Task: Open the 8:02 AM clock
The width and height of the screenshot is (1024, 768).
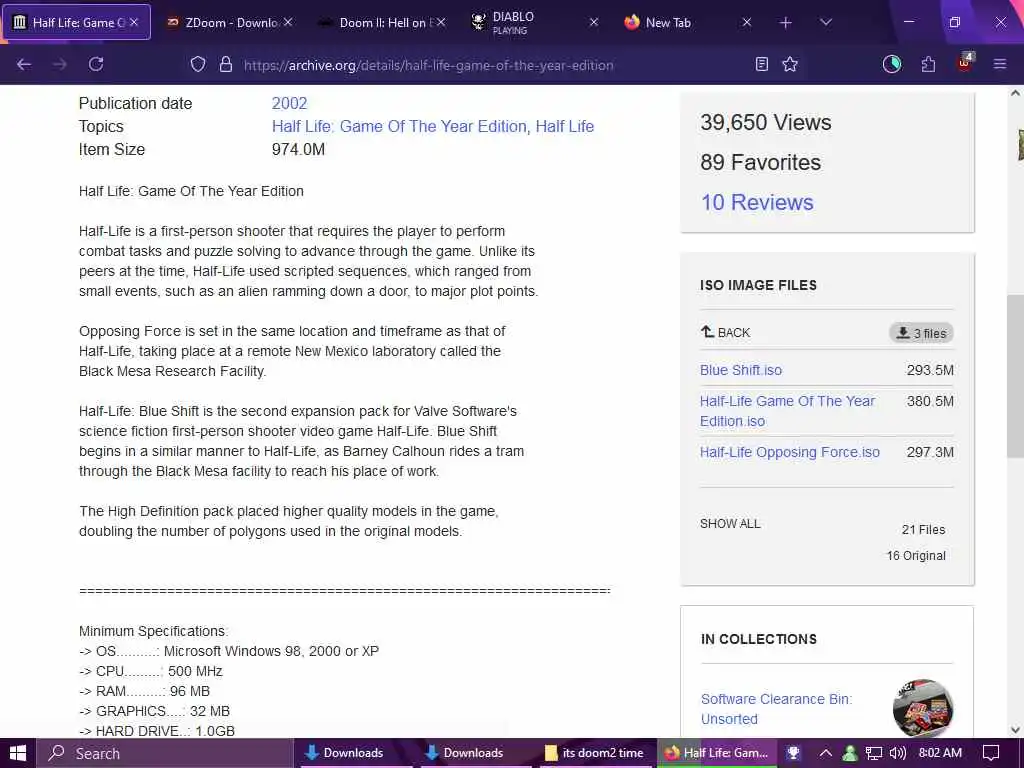Action: [x=940, y=753]
